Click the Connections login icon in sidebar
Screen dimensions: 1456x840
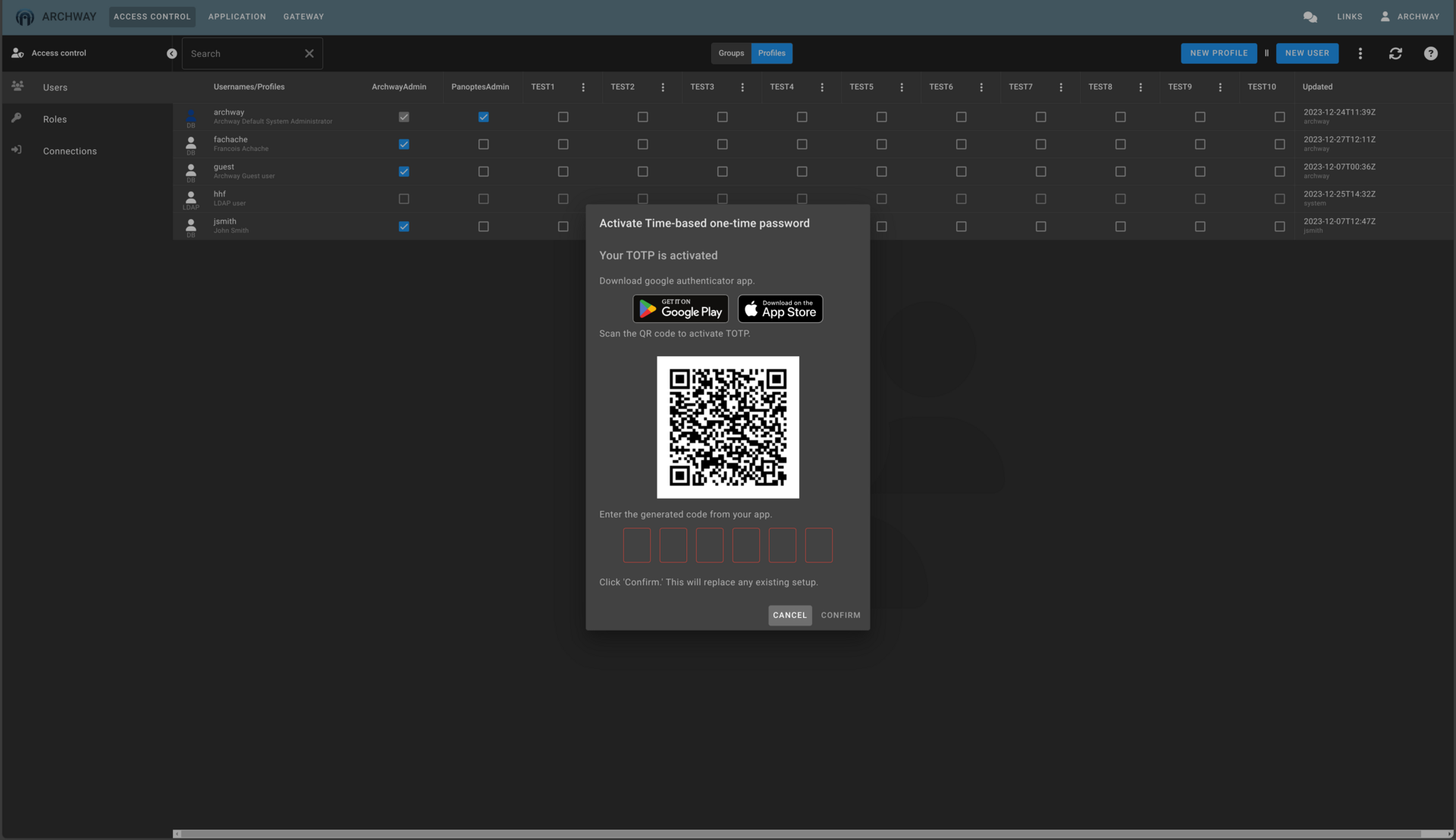[16, 150]
